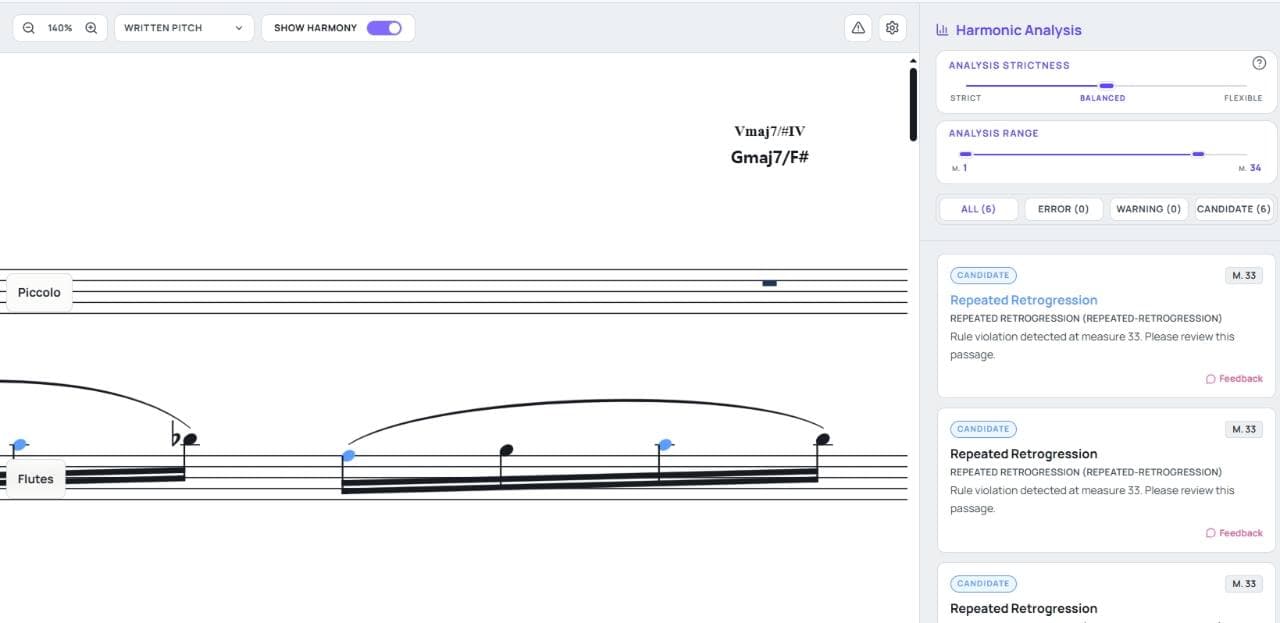Viewport: 1280px width, 623px height.
Task: Click the analysis range start handle
Action: (x=965, y=154)
